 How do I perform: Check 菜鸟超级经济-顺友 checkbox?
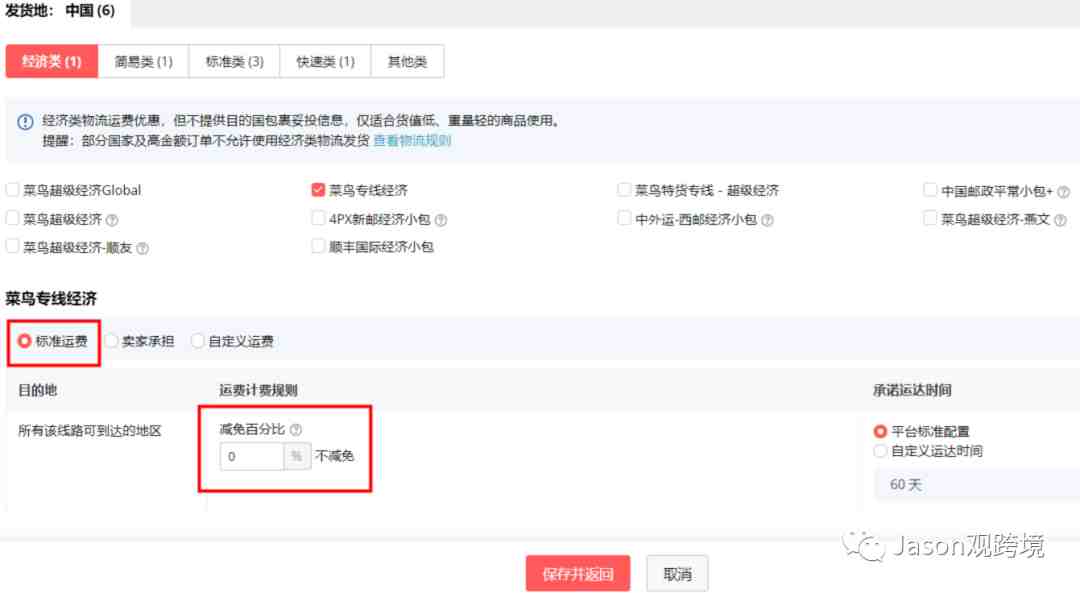click(x=12, y=246)
